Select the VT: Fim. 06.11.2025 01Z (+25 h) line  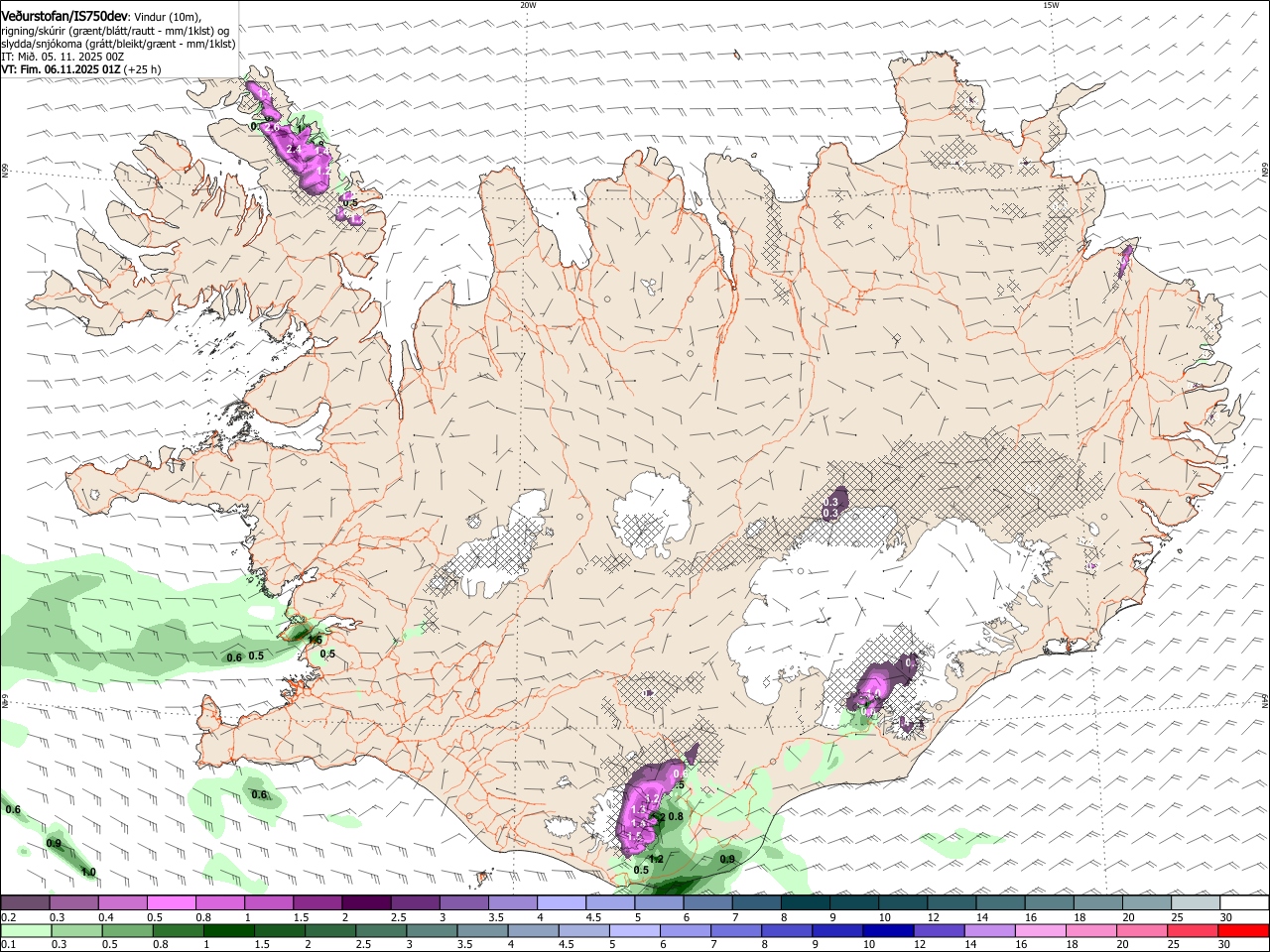pos(81,69)
